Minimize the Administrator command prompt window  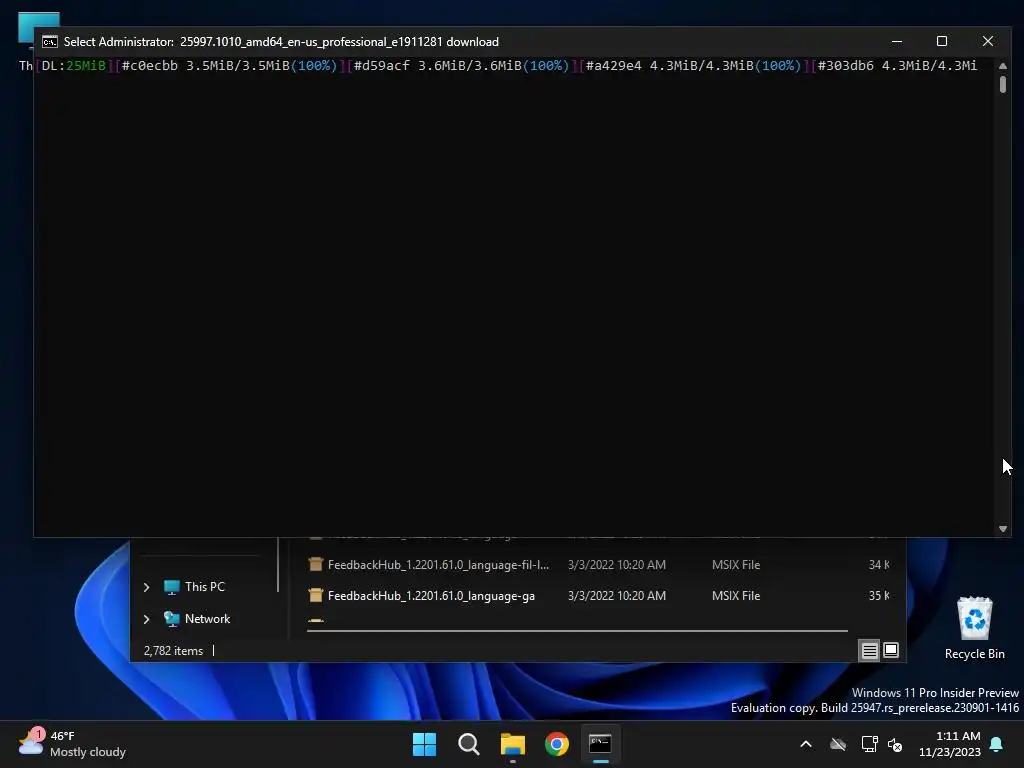point(897,41)
